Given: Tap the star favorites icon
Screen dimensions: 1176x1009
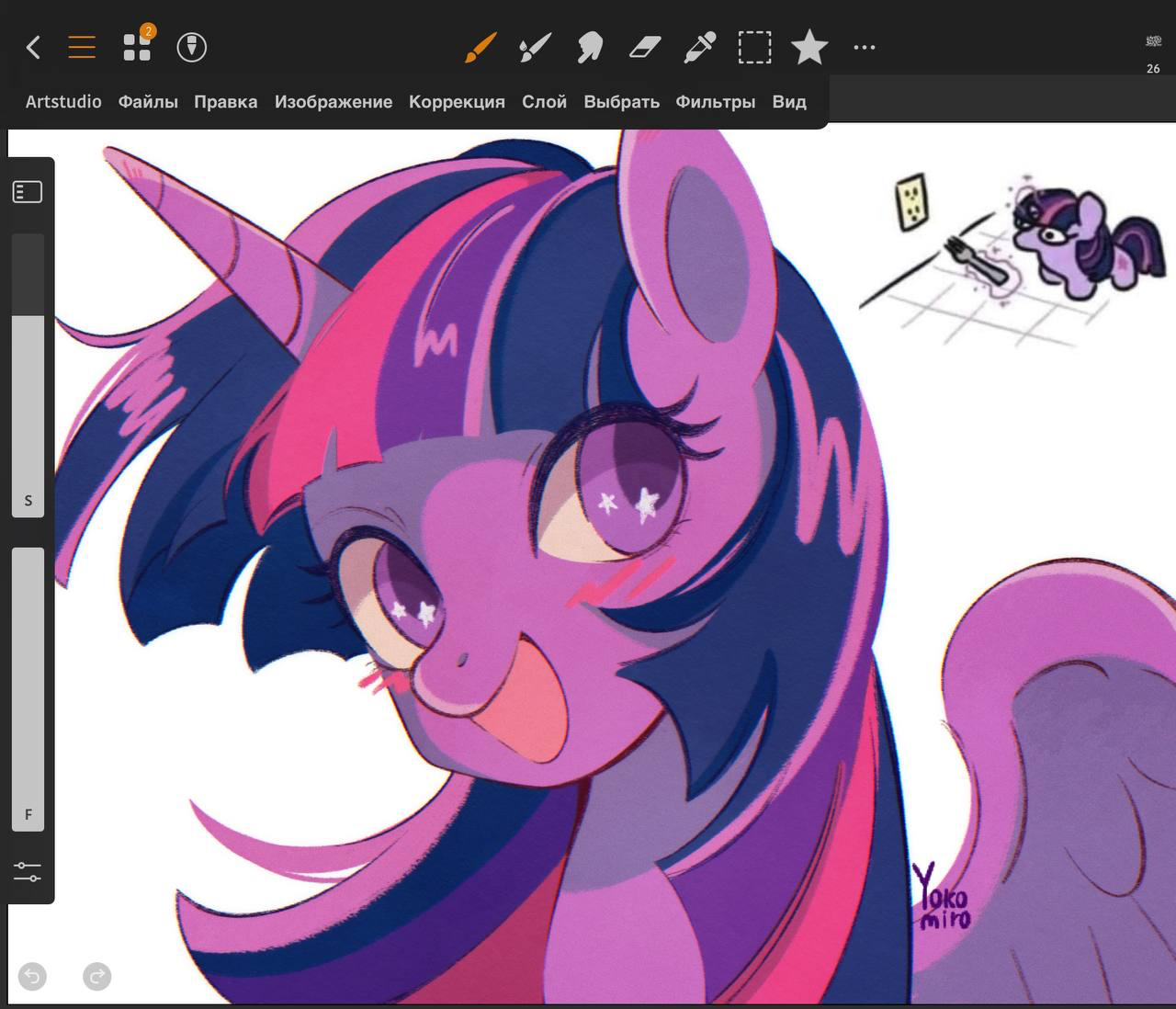Looking at the screenshot, I should [809, 47].
